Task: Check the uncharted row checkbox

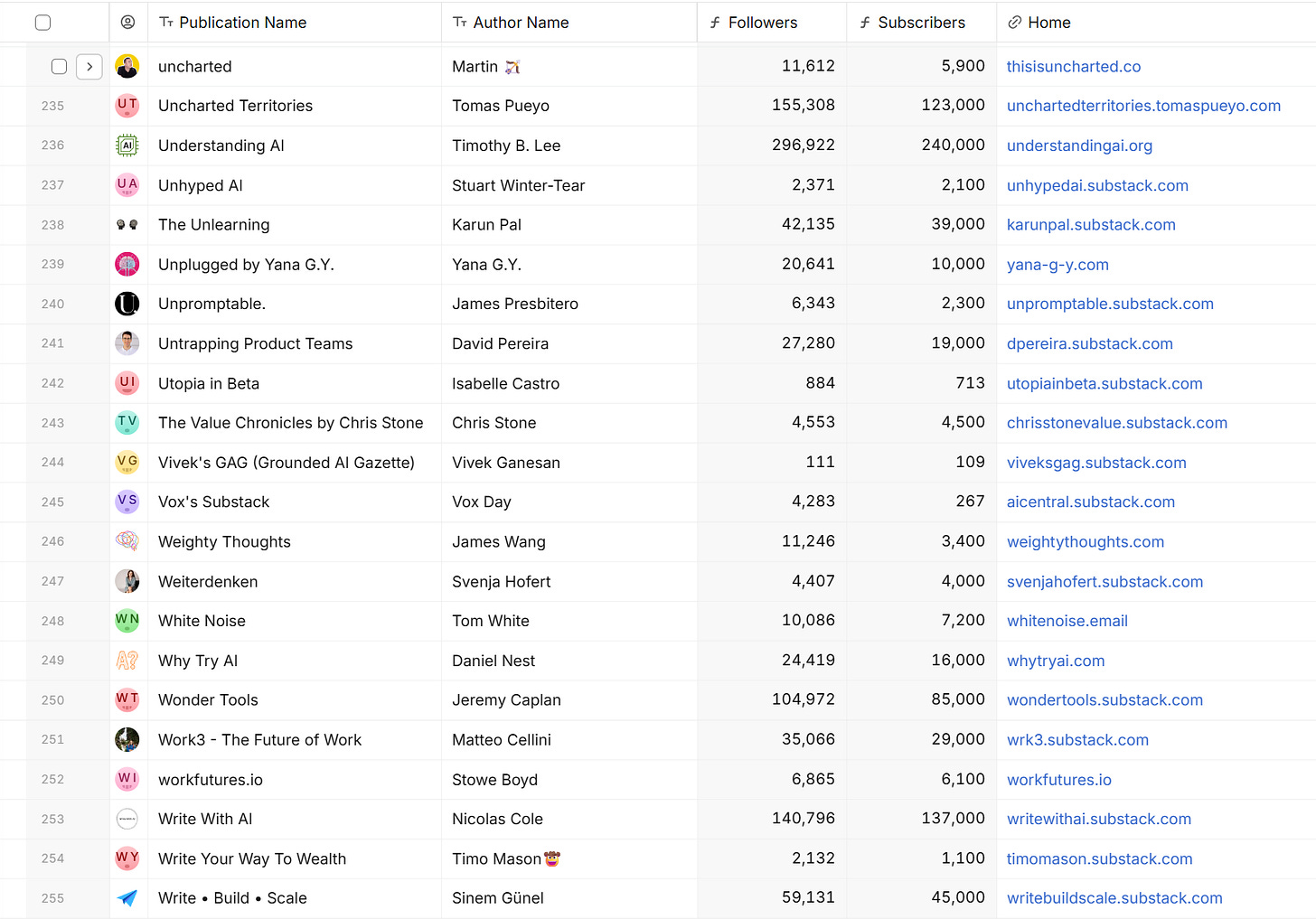Action: (x=59, y=66)
